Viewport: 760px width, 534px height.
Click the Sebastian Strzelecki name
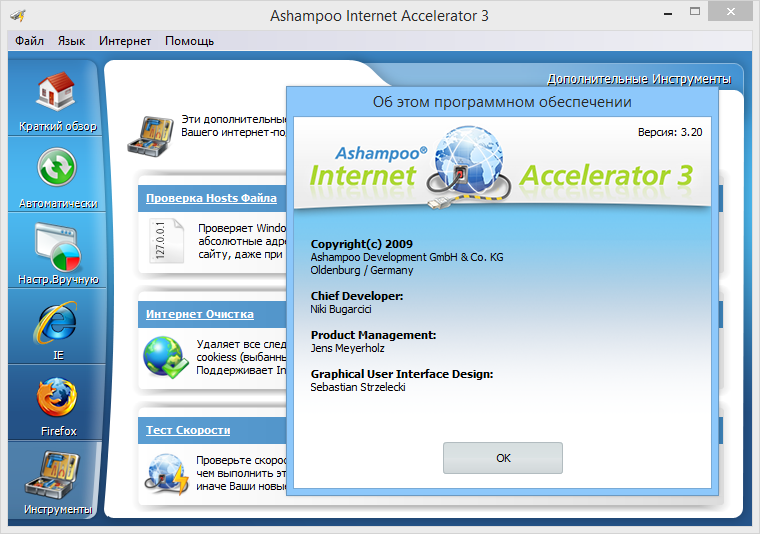pyautogui.click(x=358, y=387)
